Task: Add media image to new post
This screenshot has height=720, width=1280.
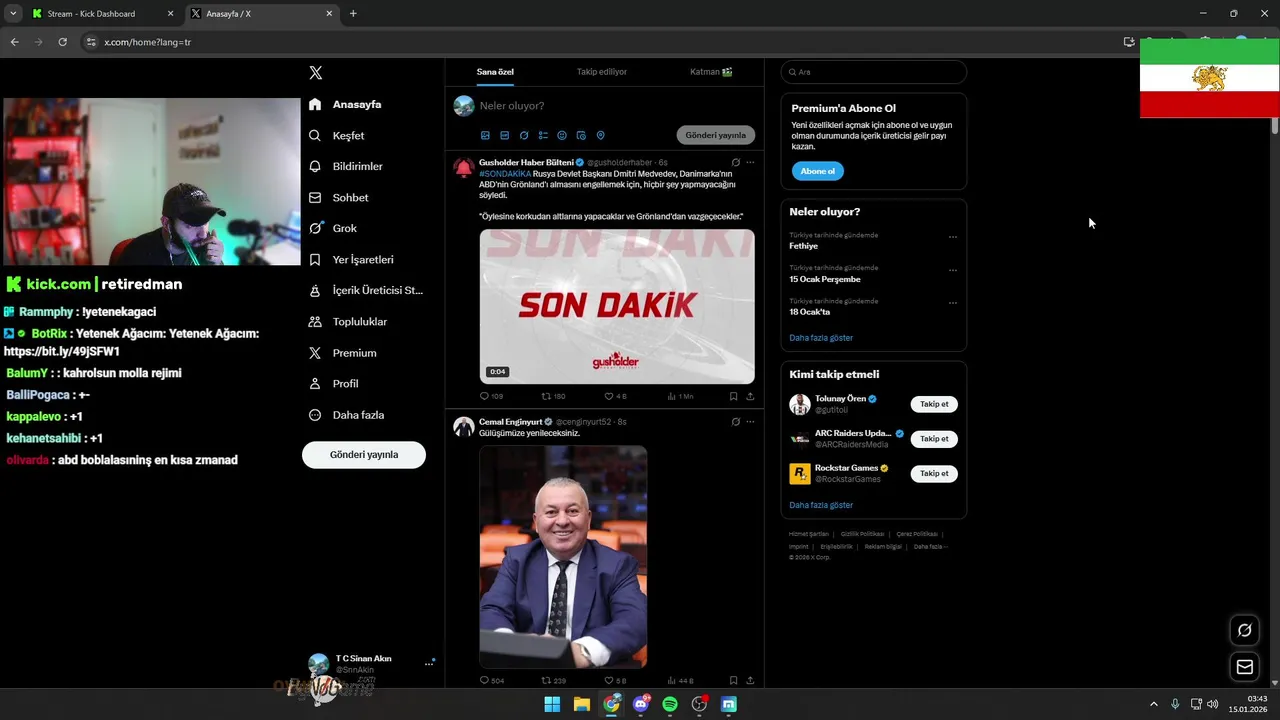Action: pos(485,135)
